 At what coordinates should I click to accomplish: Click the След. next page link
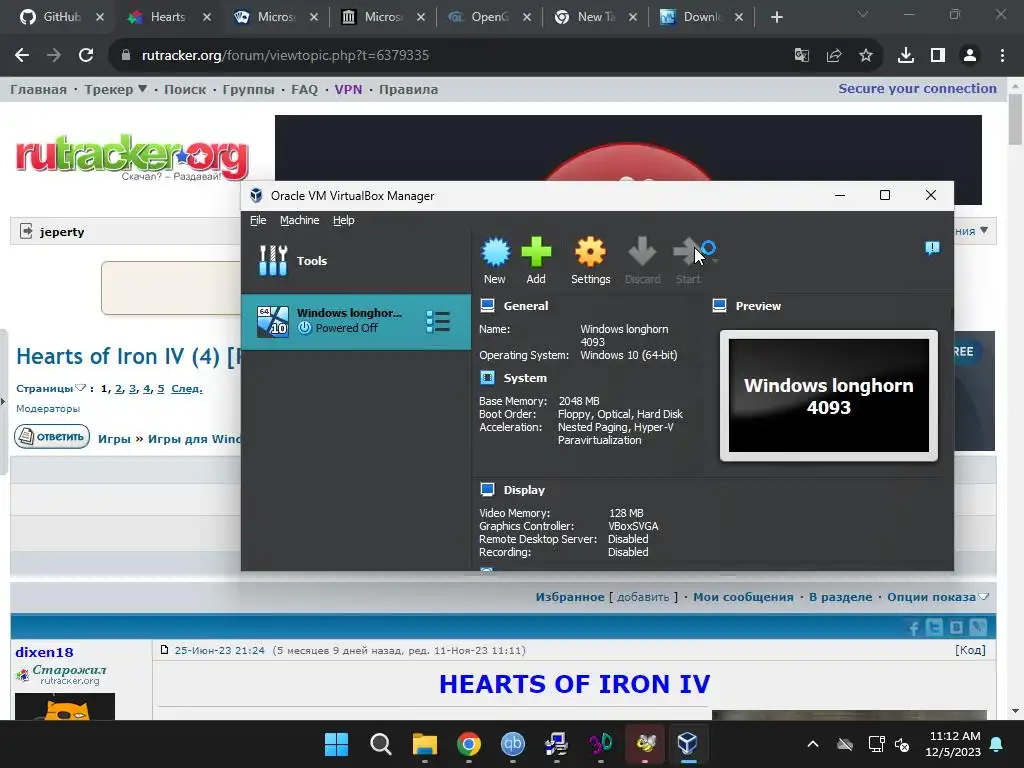tap(187, 389)
